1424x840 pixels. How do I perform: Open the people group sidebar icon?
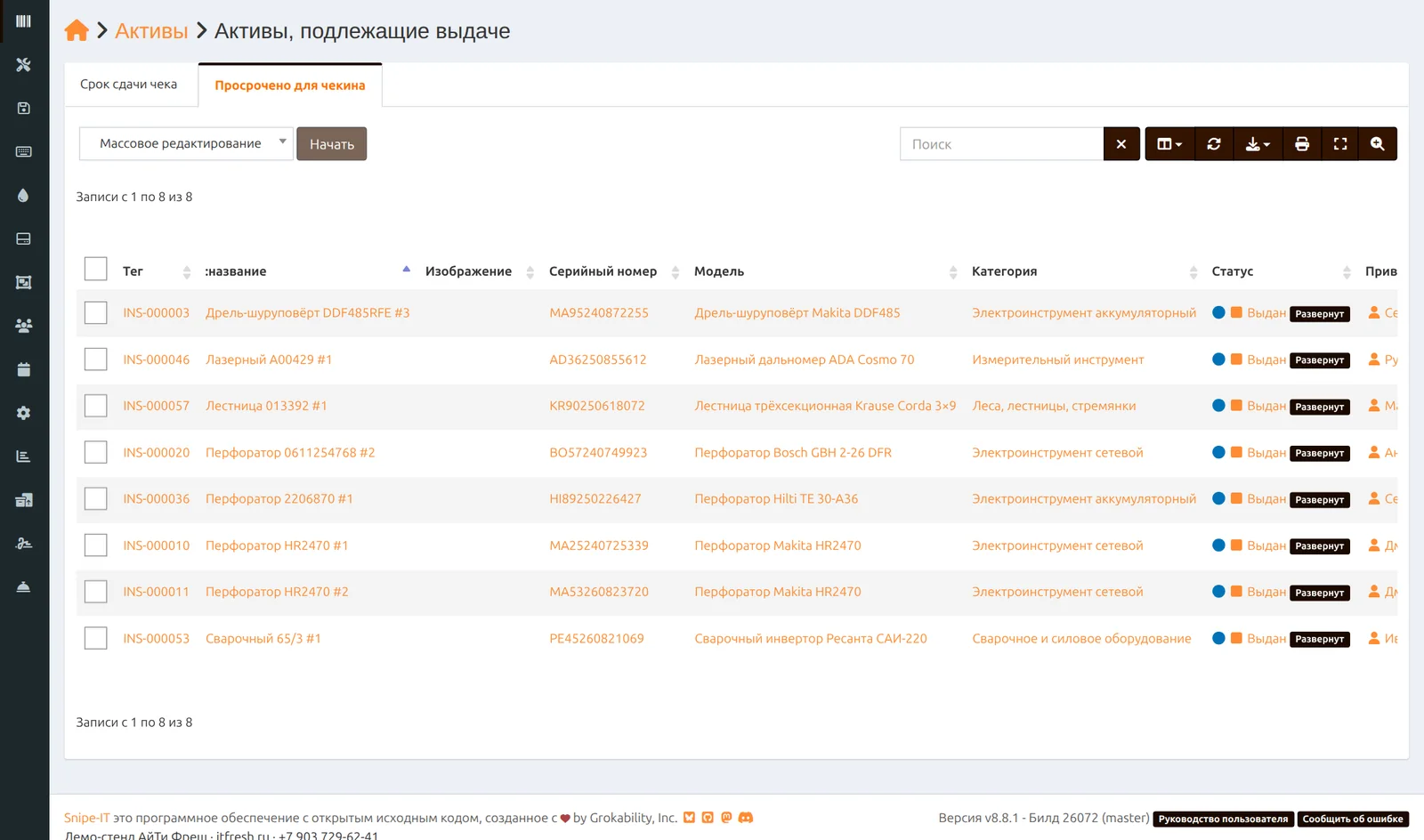[x=24, y=326]
